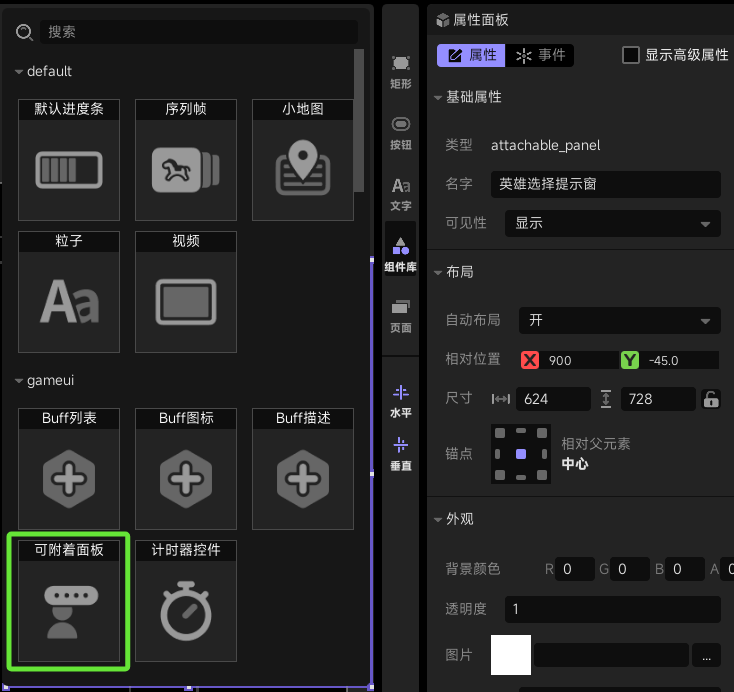
Task: Open the 可见性 visibility dropdown
Action: click(612, 223)
